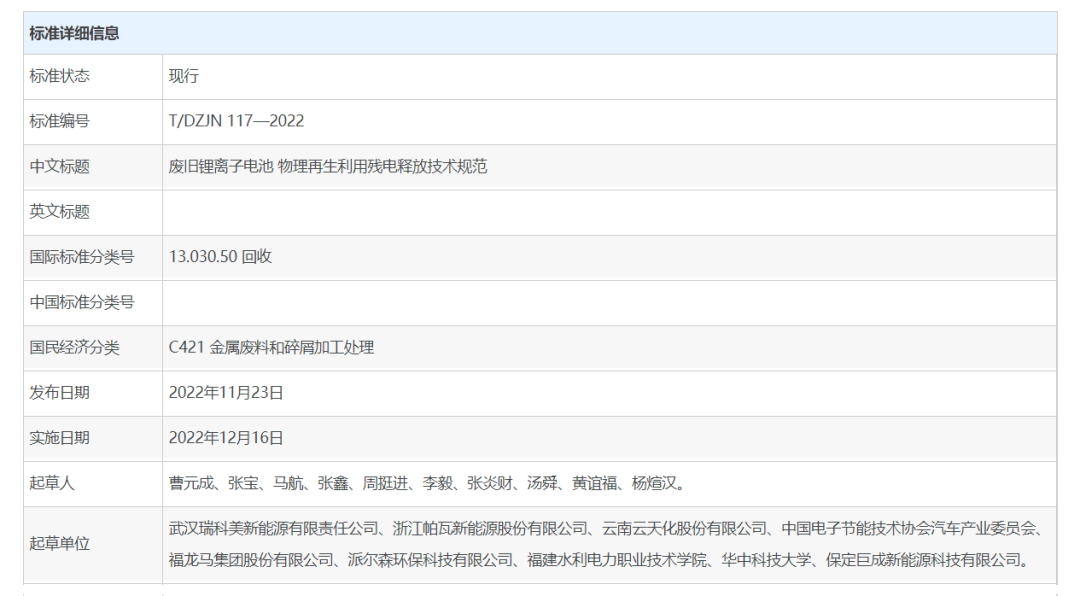The width and height of the screenshot is (1080, 596).
Task: Select the drafter names list starting 曹元成
Action: point(427,483)
